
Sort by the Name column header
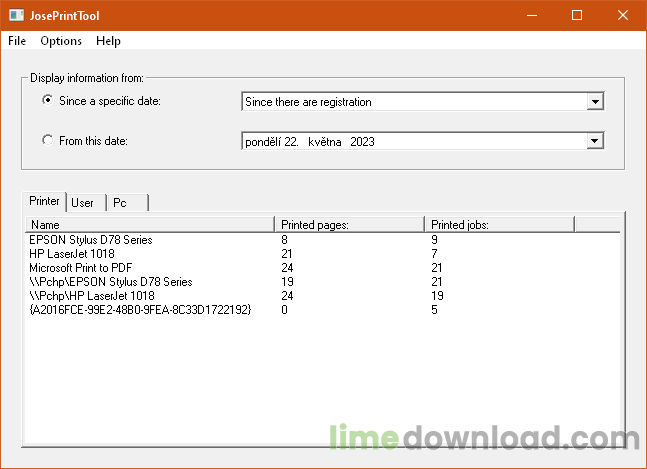[x=150, y=225]
